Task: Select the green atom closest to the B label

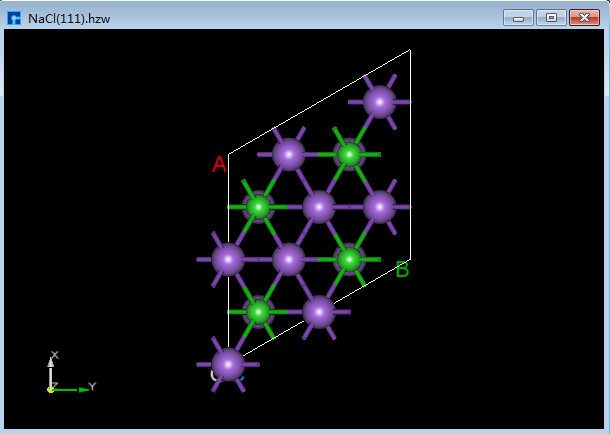Action: click(x=349, y=259)
